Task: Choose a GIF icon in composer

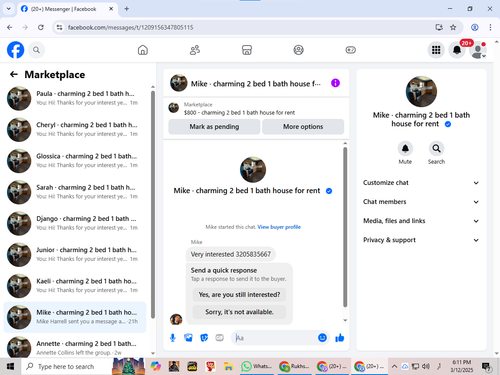Action: [x=219, y=338]
